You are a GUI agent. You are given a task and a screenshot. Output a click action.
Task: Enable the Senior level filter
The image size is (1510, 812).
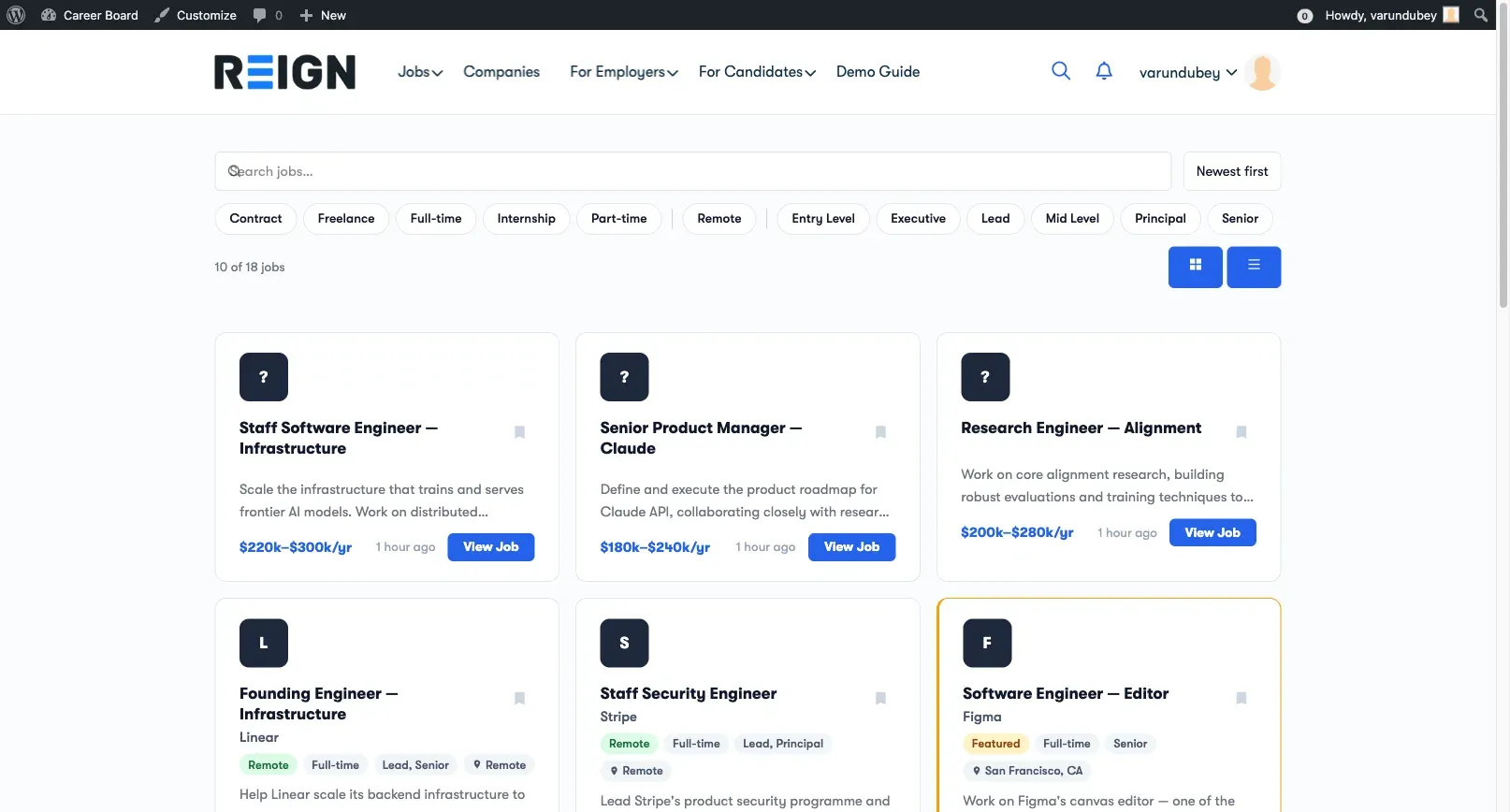coord(1240,219)
